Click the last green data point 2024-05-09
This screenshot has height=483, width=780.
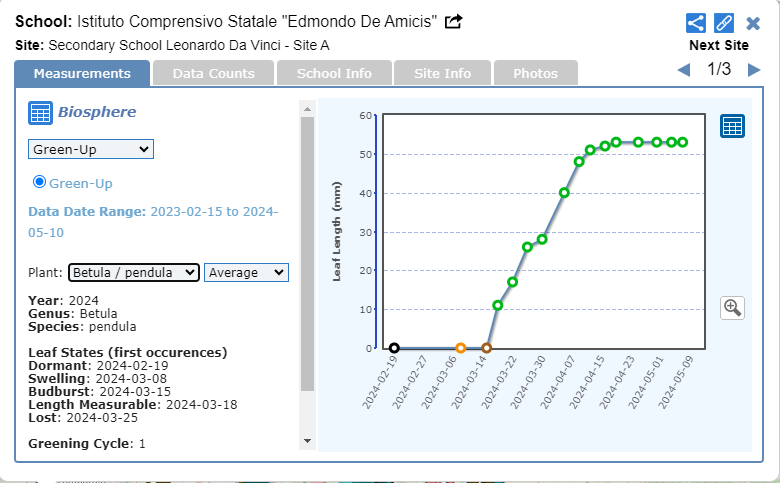(x=683, y=142)
